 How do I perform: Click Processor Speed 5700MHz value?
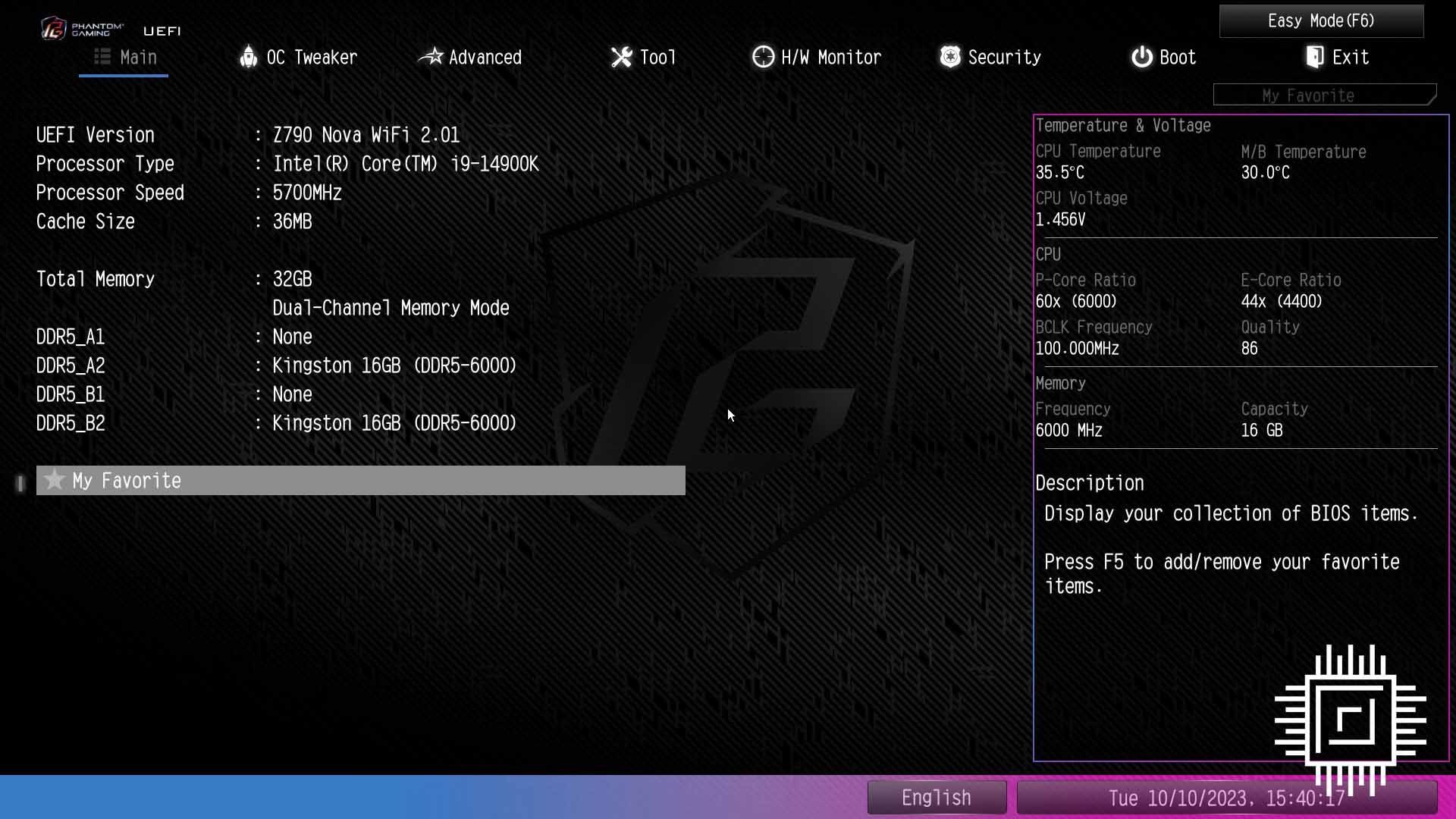[x=307, y=193]
